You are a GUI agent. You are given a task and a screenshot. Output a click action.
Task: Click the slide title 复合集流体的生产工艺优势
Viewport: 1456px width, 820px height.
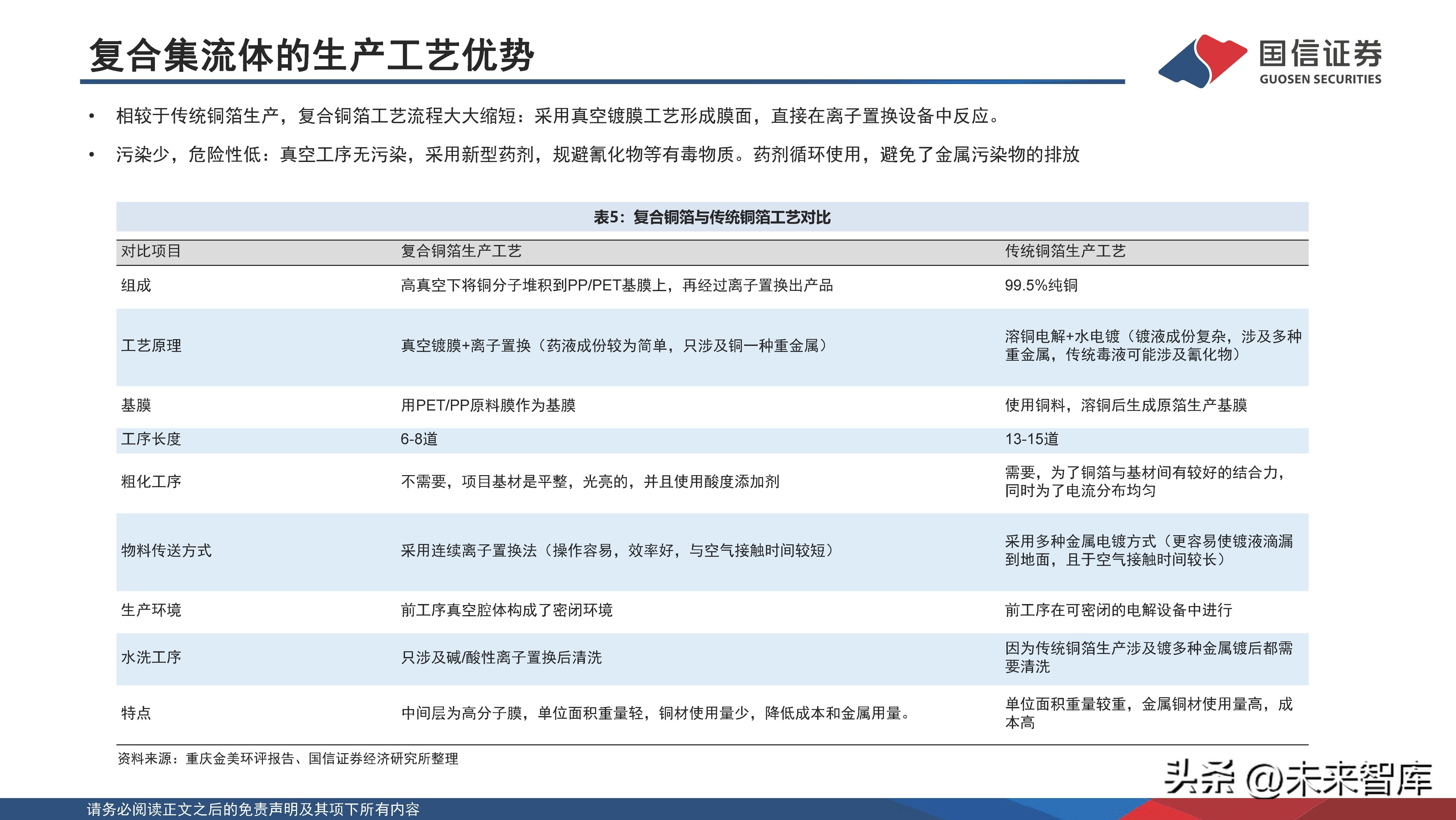pos(312,56)
